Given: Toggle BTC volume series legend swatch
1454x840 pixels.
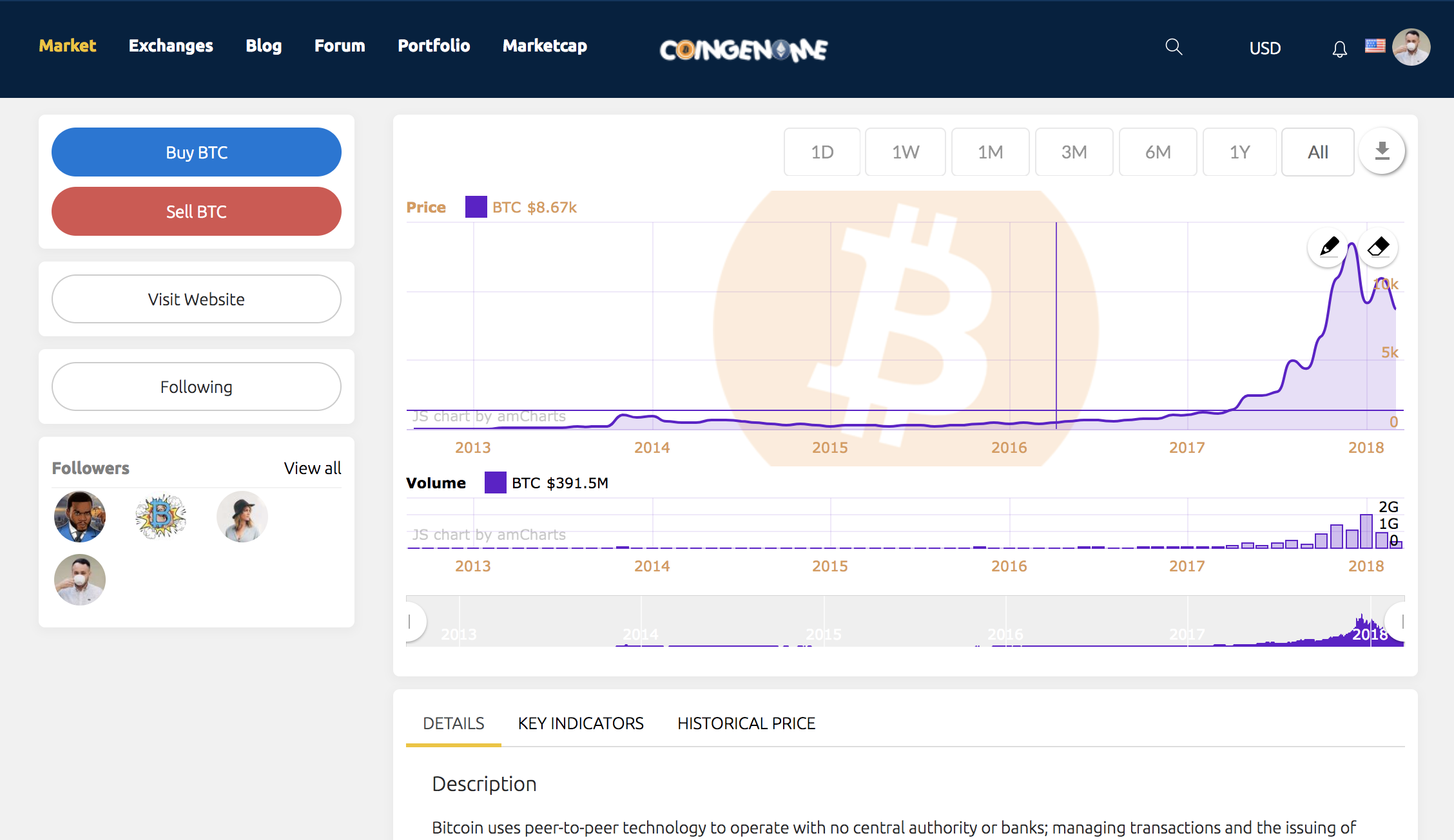Looking at the screenshot, I should click(495, 482).
